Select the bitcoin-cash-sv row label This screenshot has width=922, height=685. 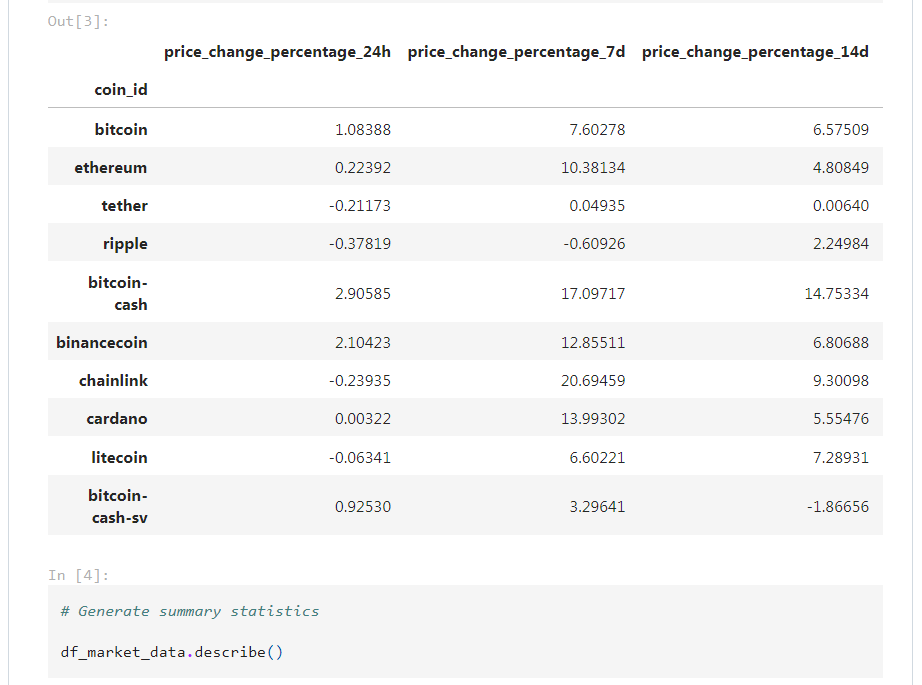(x=118, y=506)
